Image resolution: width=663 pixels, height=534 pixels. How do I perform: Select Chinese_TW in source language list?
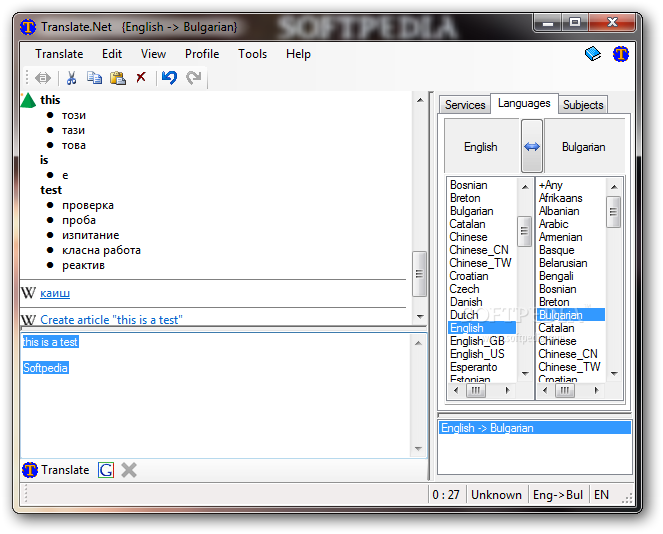coord(480,263)
